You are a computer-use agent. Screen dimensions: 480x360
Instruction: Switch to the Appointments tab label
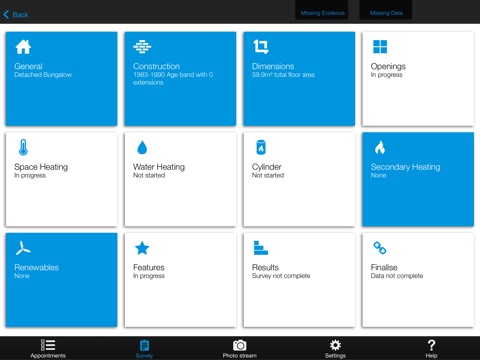click(x=48, y=356)
